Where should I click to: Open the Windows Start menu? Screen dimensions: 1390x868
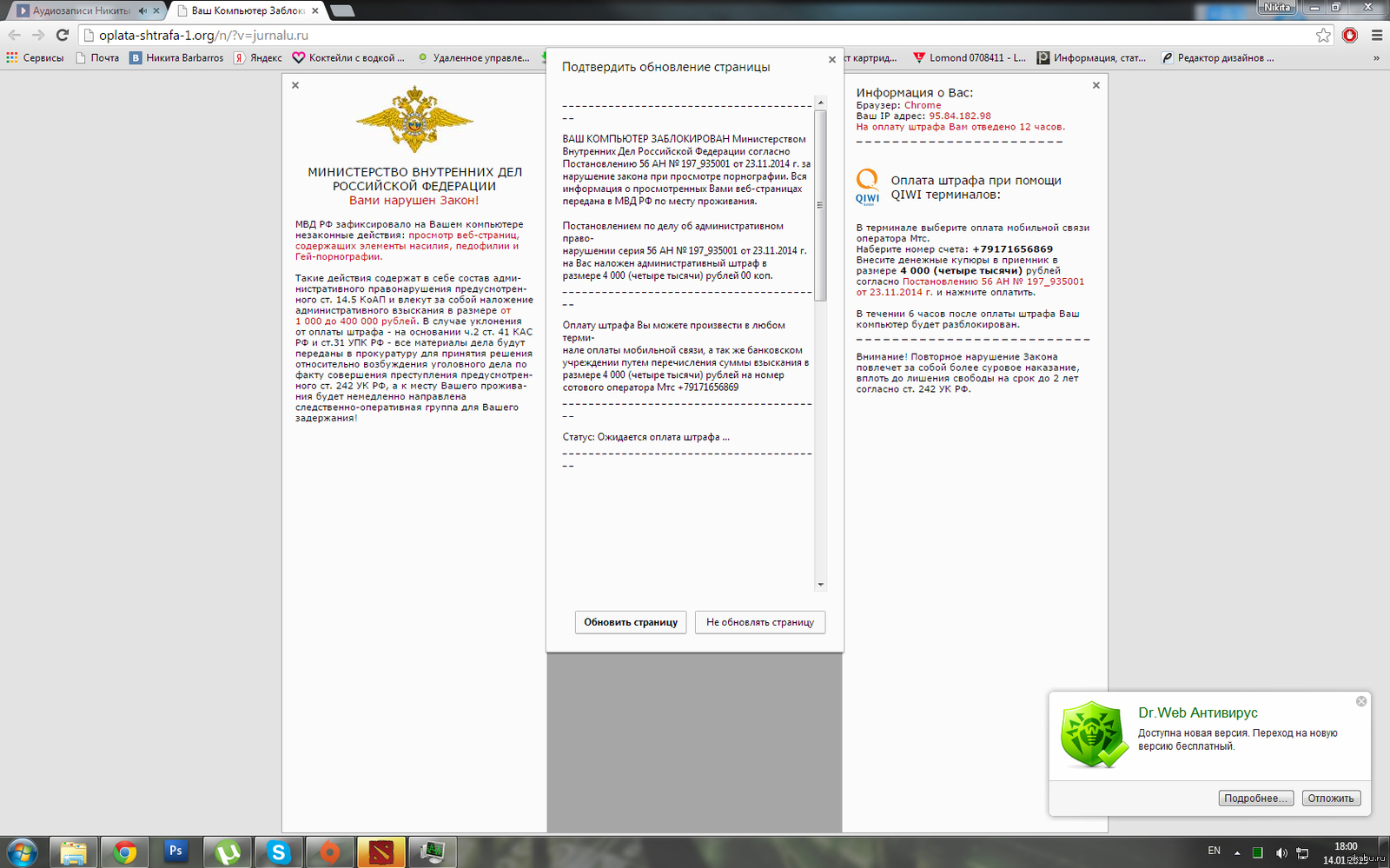22,852
